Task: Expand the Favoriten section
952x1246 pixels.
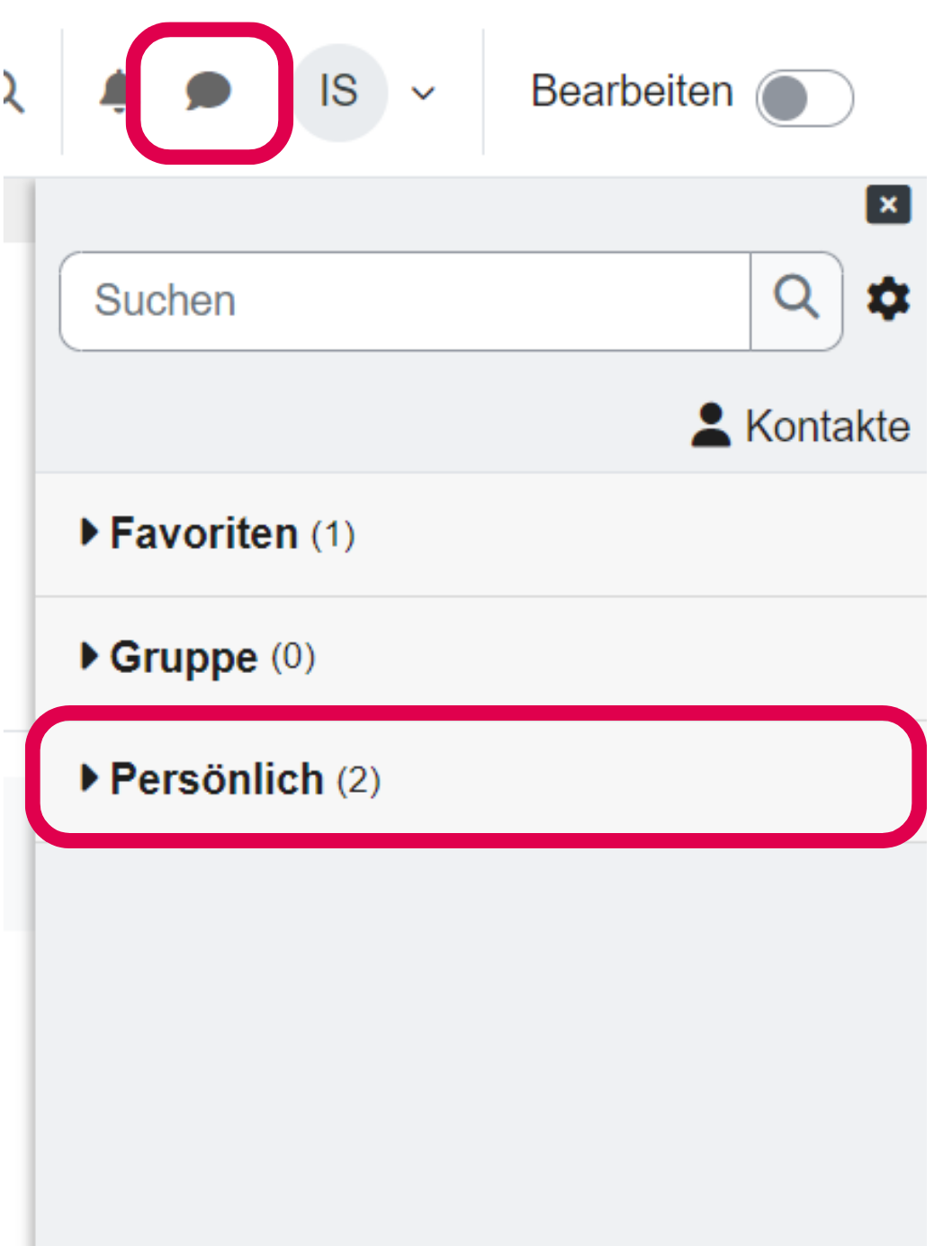Action: 204,533
